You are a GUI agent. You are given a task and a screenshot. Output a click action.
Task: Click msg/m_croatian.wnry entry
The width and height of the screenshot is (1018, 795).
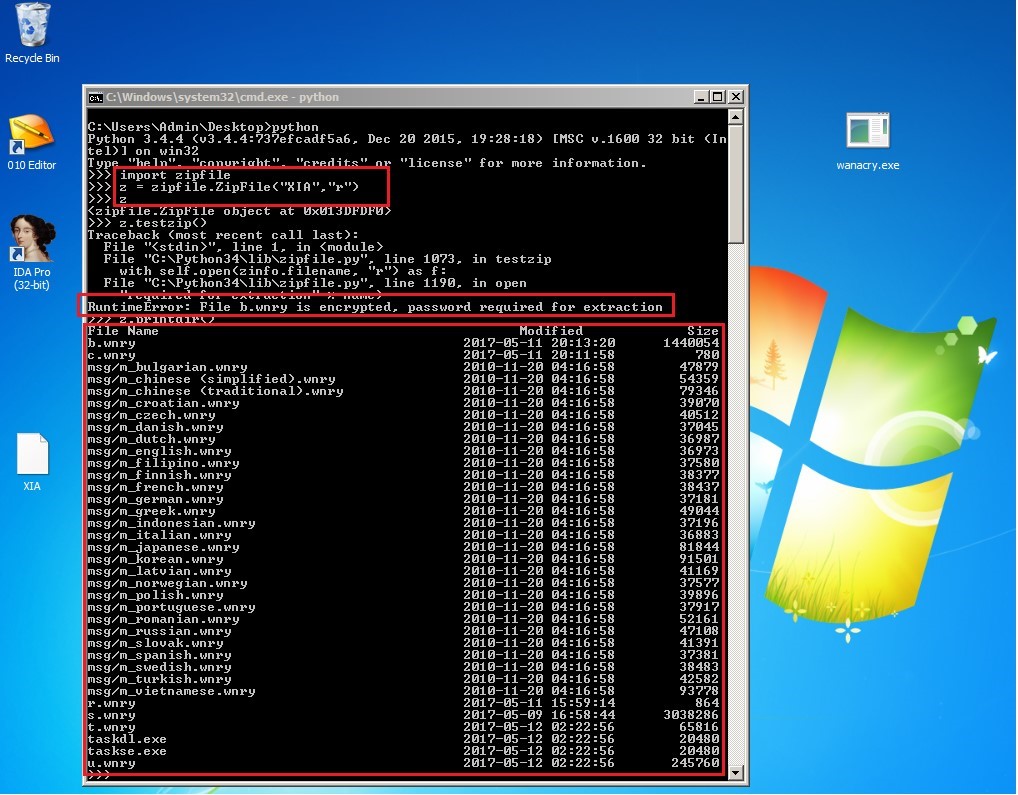point(164,403)
